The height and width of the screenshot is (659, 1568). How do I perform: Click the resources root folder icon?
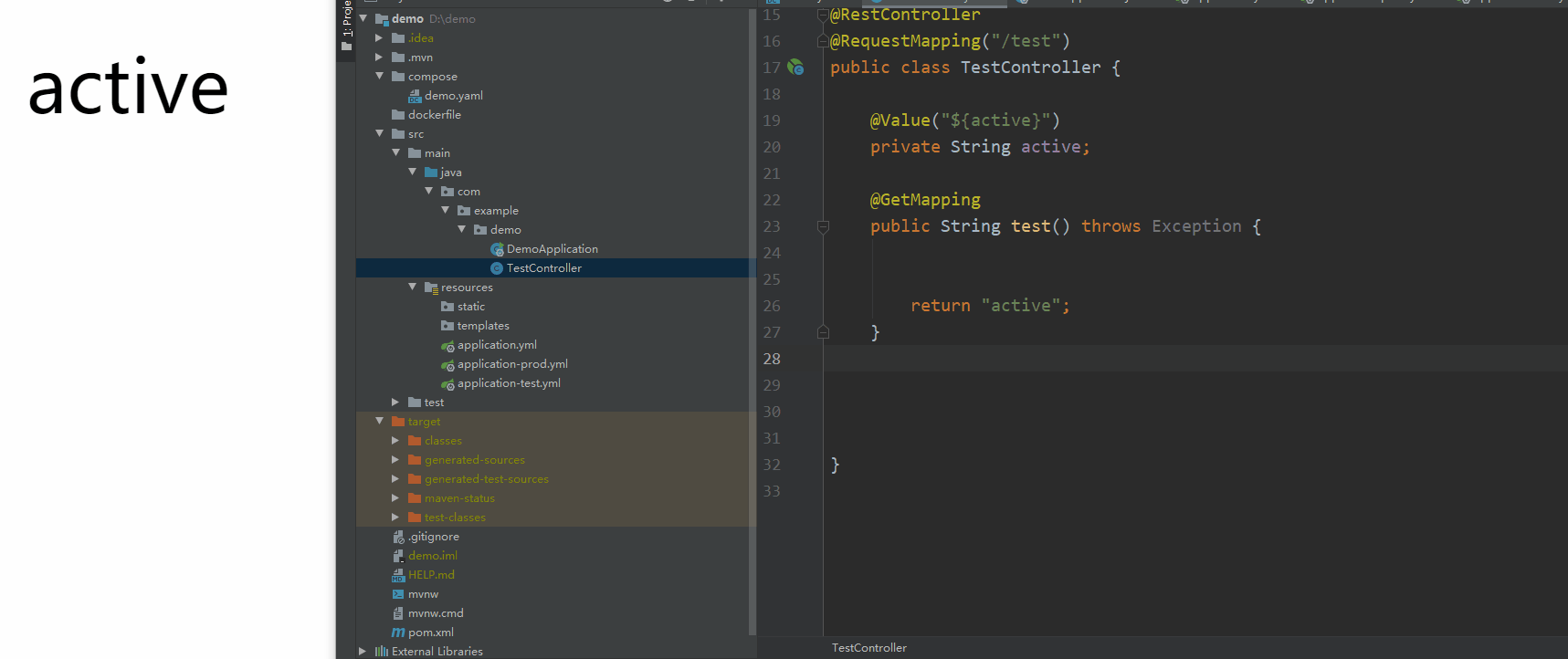click(431, 288)
